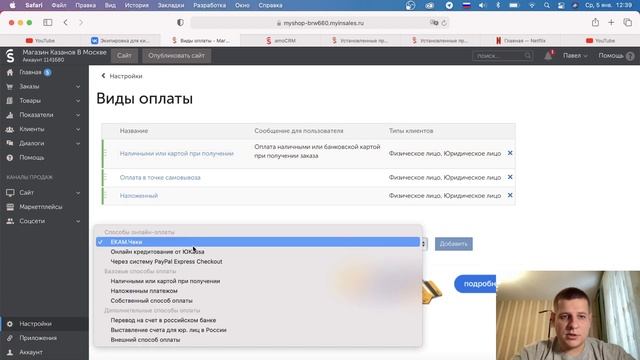The height and width of the screenshot is (360, 640).
Task: Open the Приложения sidebar icon
Action: pos(10,338)
